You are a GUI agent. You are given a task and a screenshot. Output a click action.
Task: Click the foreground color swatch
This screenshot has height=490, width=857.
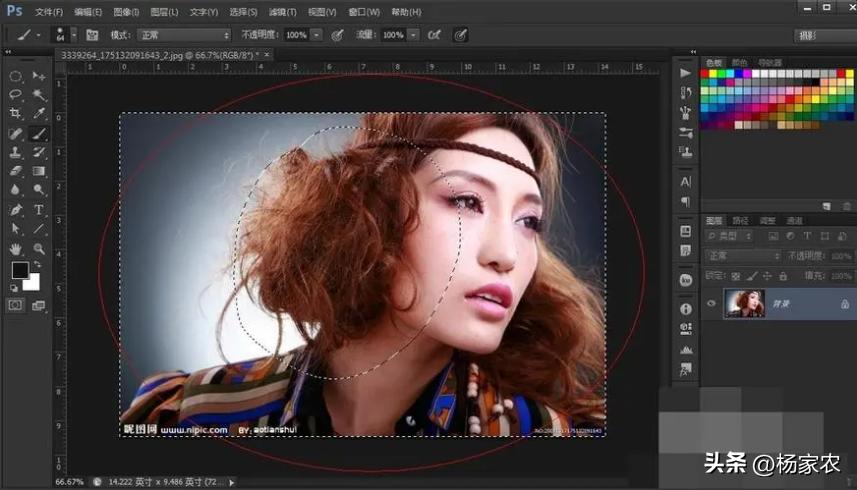pos(19,271)
